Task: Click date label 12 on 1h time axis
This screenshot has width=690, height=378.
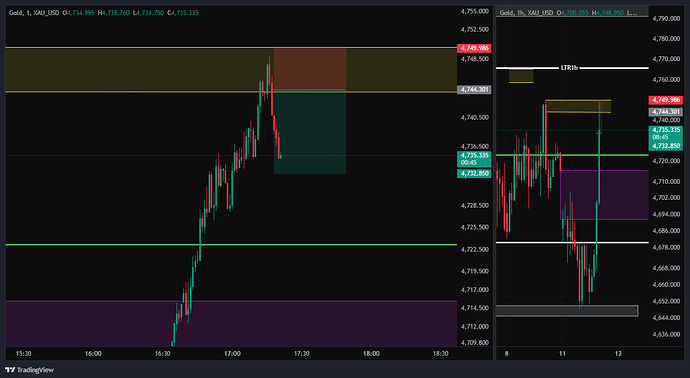Action: [x=618, y=353]
